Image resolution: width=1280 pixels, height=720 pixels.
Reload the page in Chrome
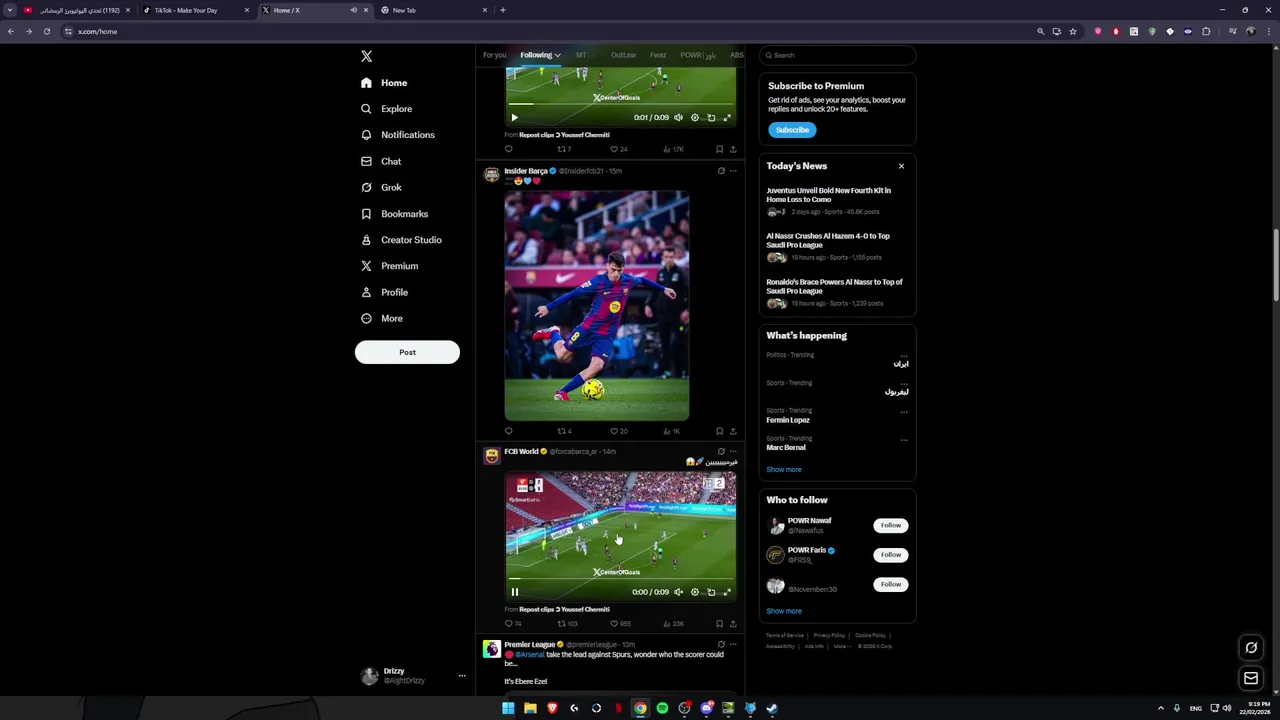click(46, 31)
